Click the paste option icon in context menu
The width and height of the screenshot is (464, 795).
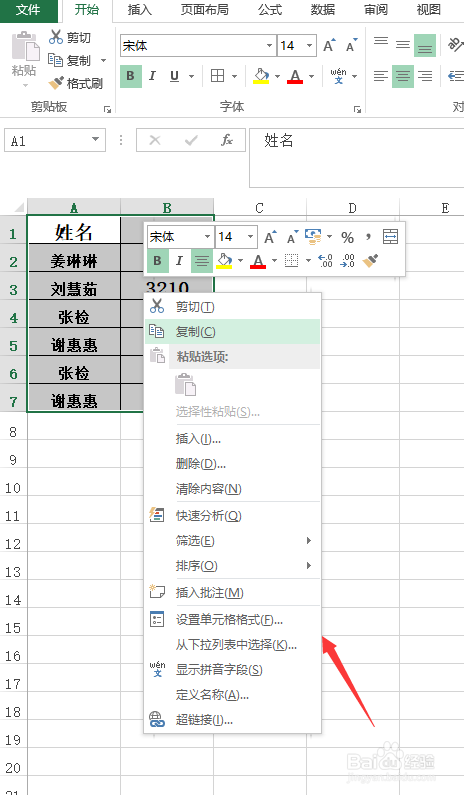point(186,384)
